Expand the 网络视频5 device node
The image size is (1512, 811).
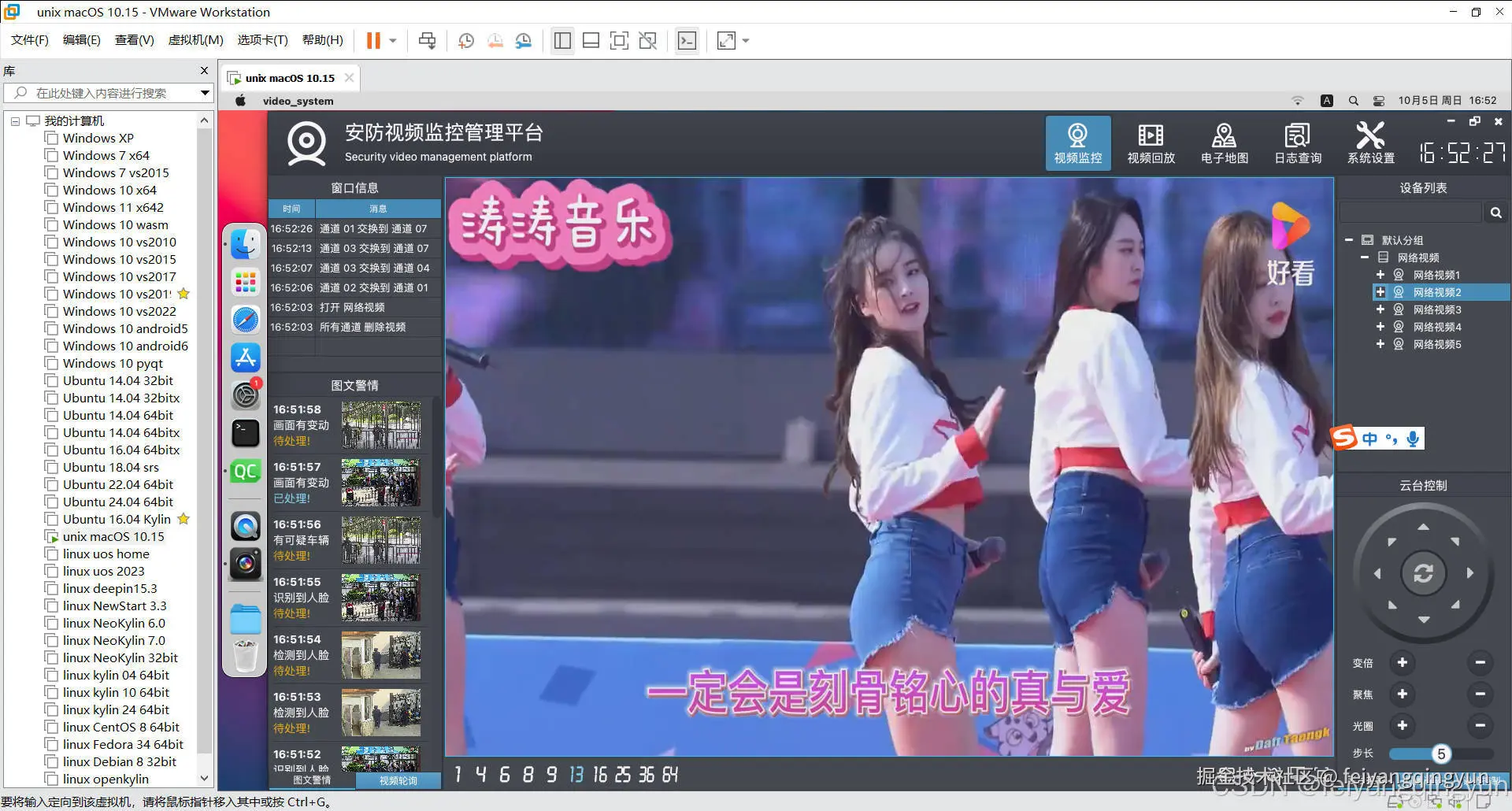pyautogui.click(x=1380, y=344)
